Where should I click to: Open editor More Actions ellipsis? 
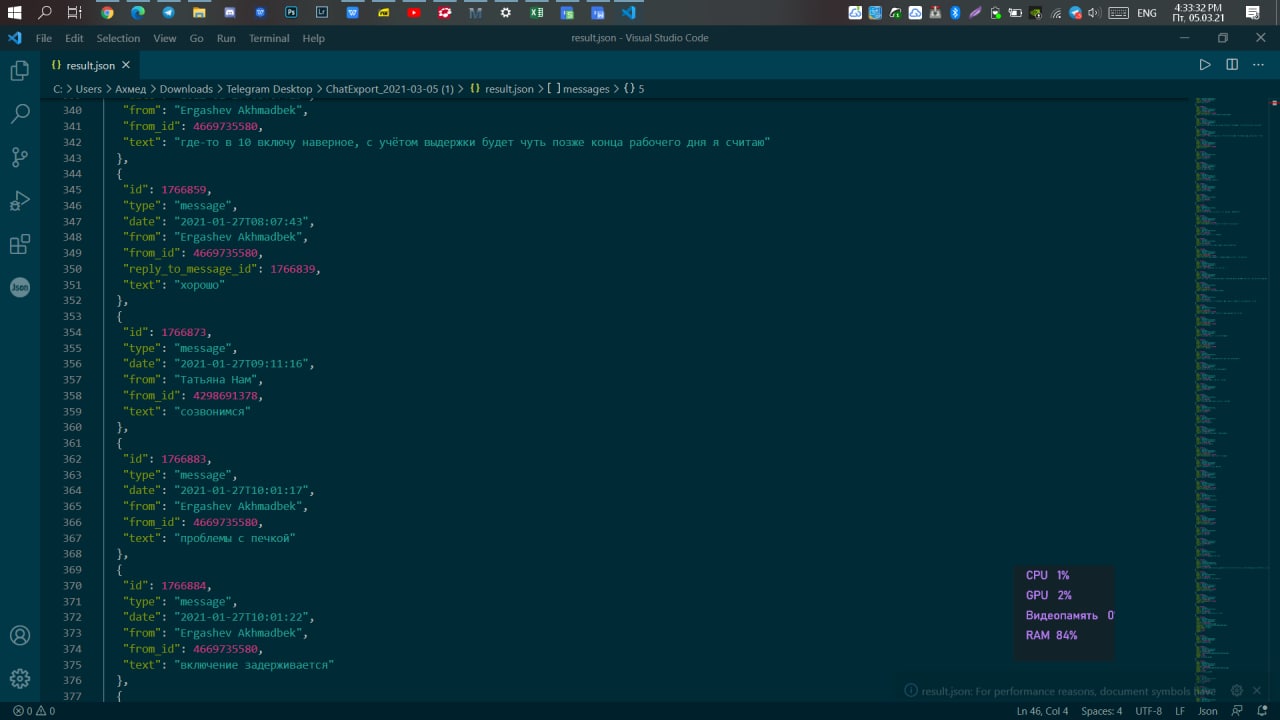1259,65
